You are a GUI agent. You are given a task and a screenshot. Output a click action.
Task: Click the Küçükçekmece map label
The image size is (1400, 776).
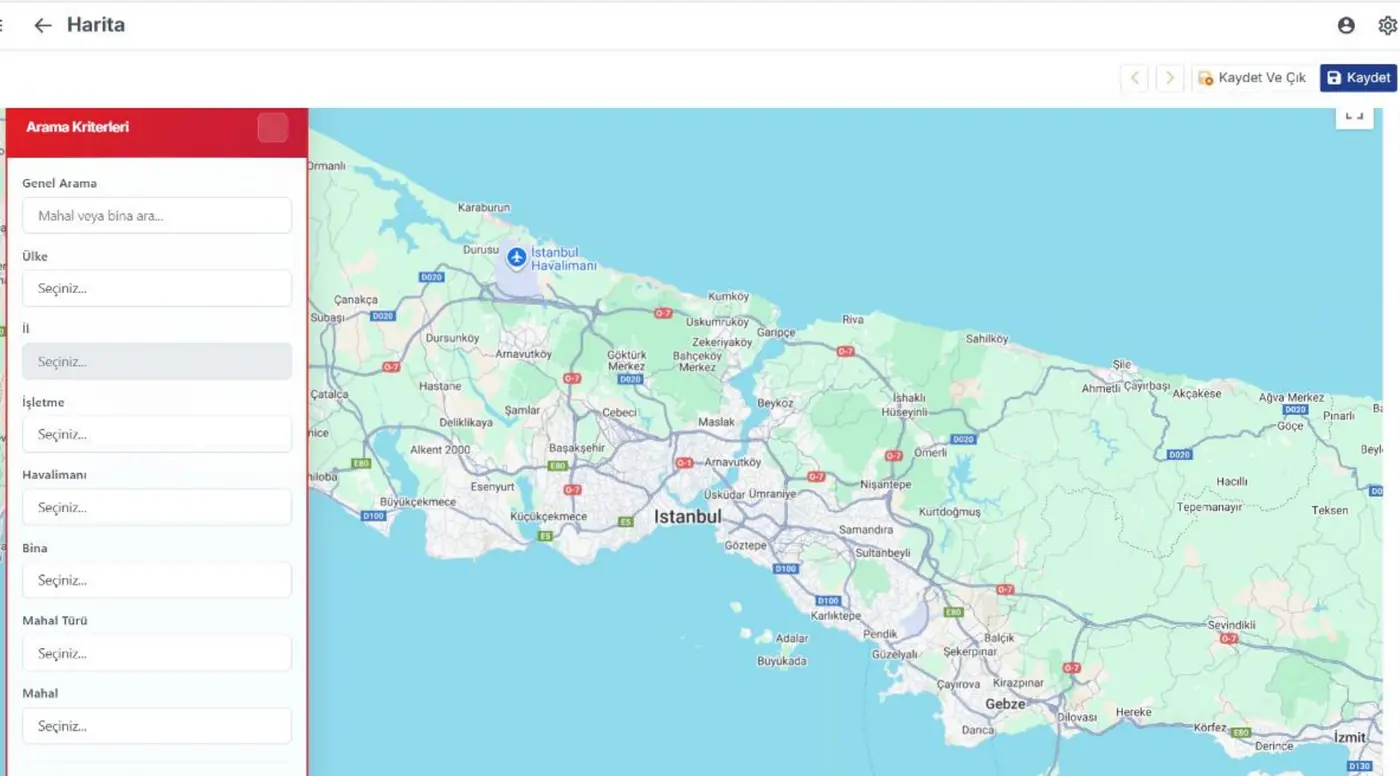pos(549,516)
